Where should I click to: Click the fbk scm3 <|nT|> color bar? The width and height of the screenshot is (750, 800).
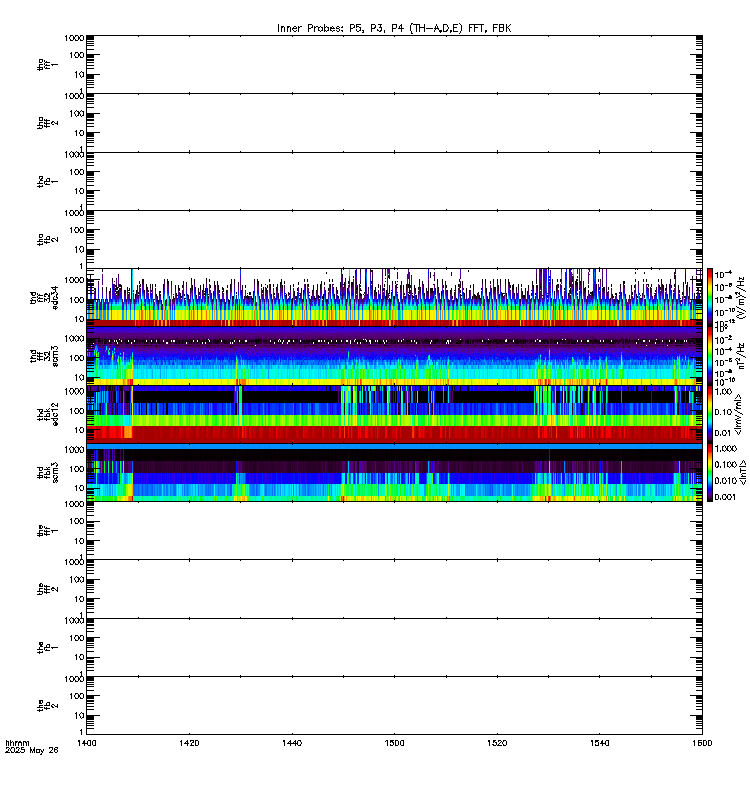(x=710, y=472)
